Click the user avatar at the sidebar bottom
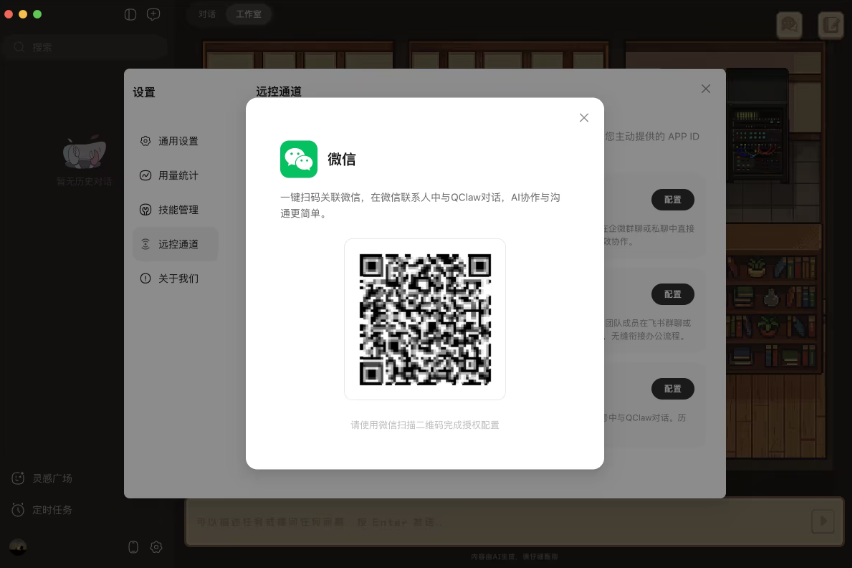Viewport: 852px width, 568px height. pos(18,547)
